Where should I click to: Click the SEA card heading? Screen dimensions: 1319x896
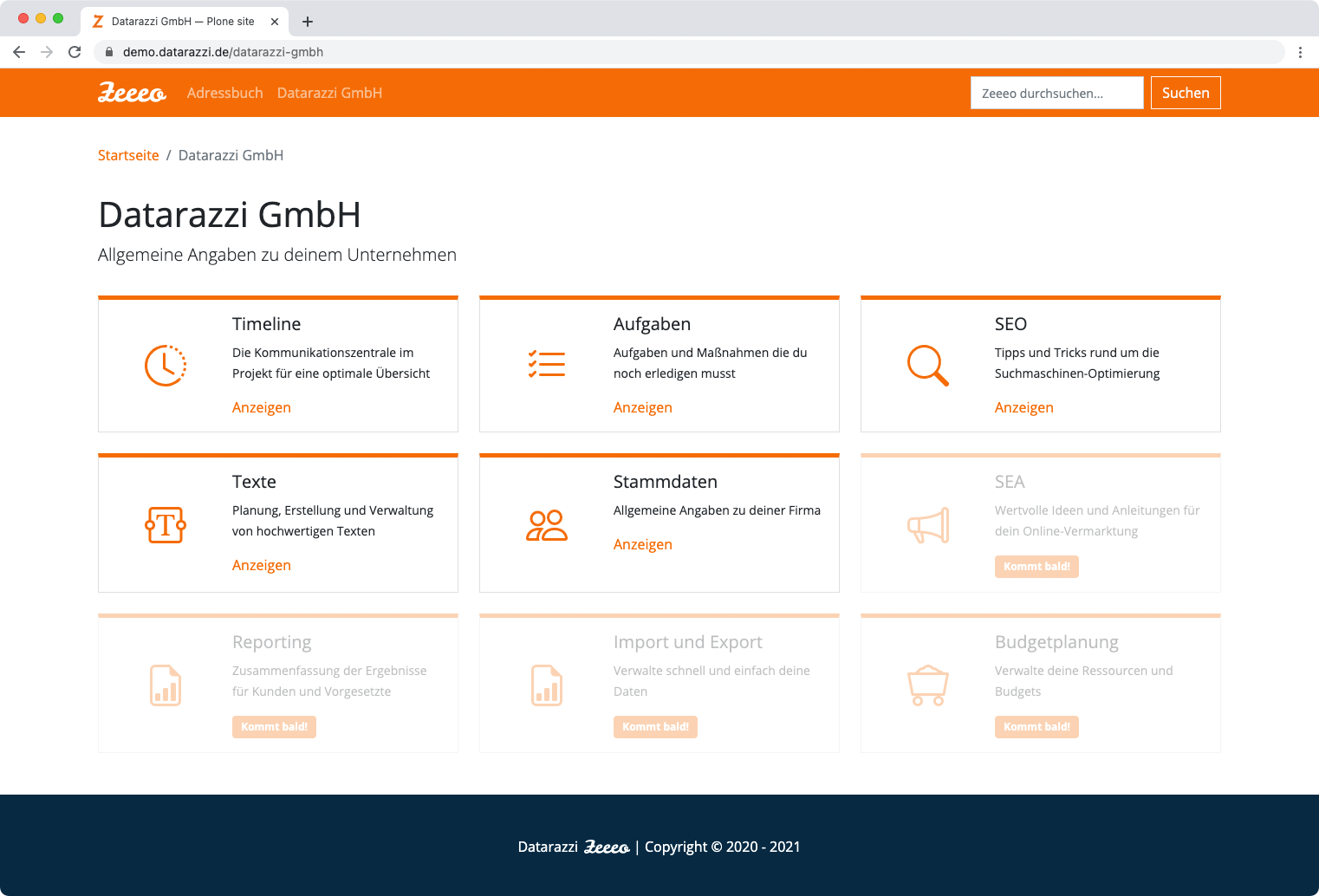click(1010, 482)
